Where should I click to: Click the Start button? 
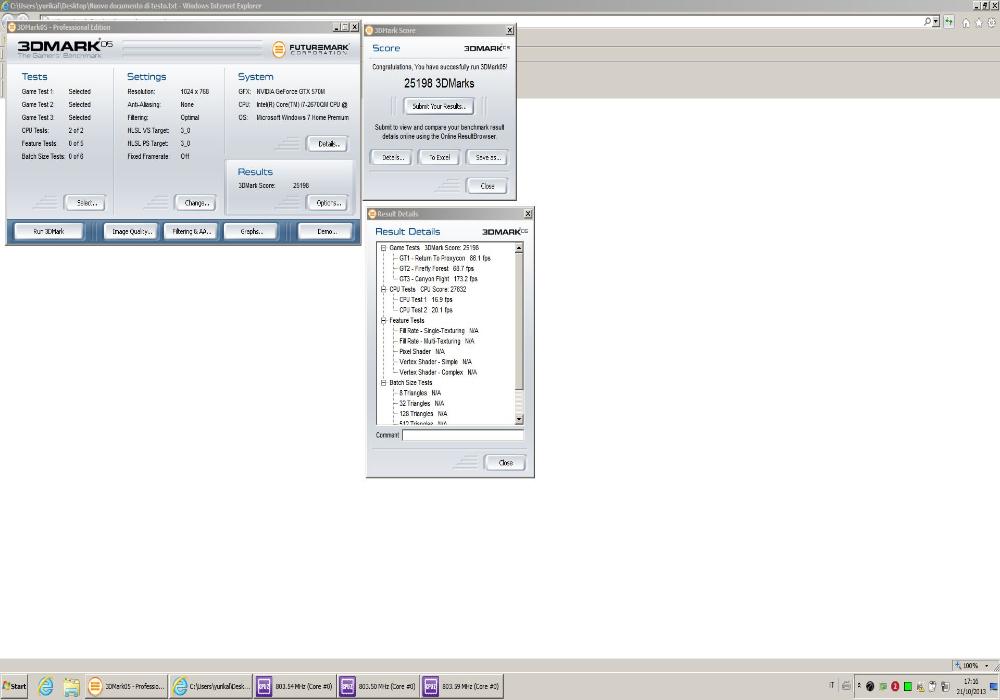14,686
